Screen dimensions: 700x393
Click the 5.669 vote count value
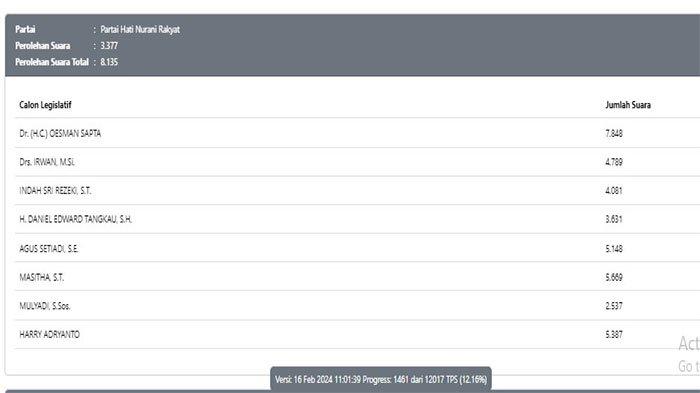[614, 277]
